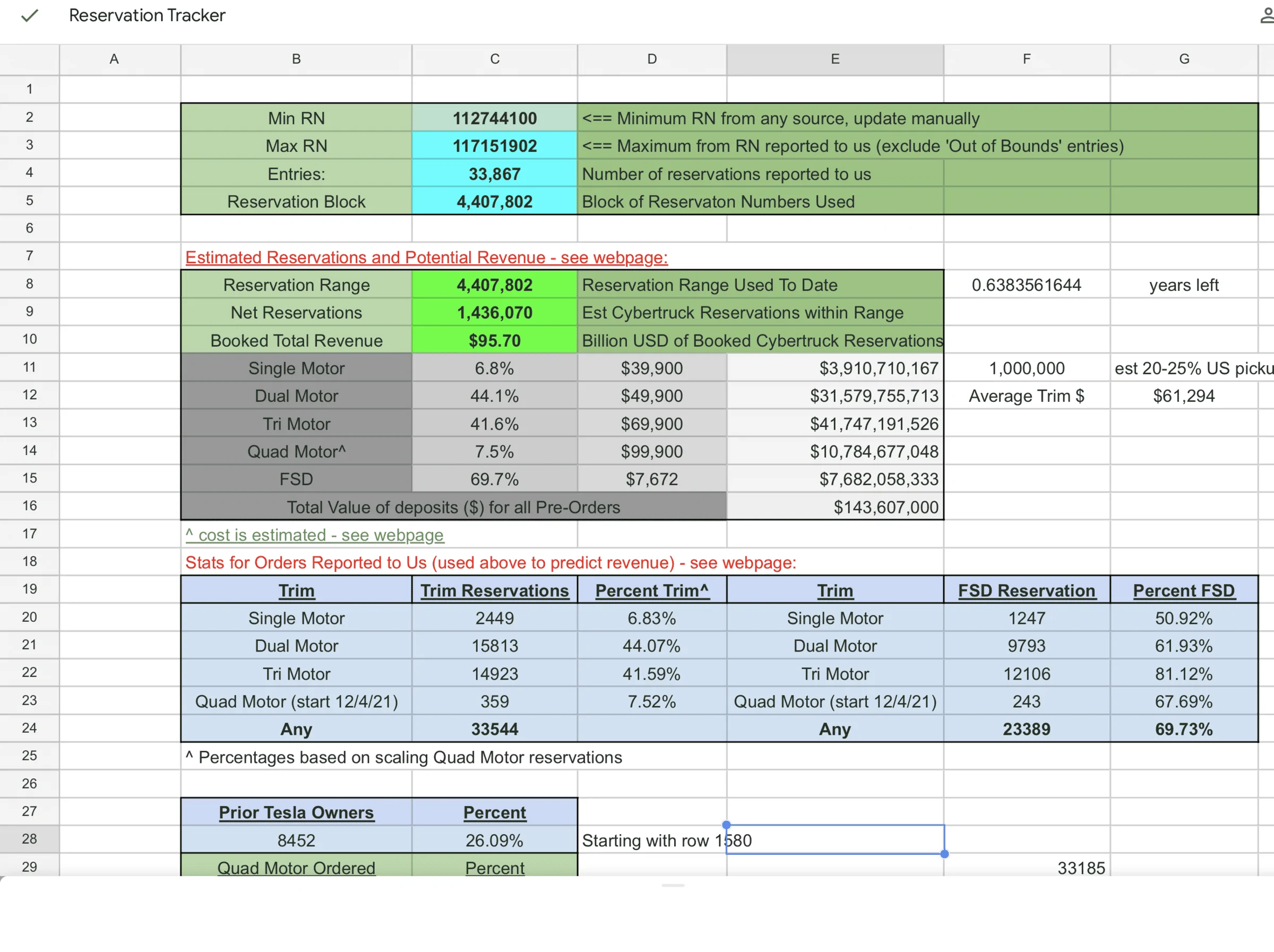Viewport: 1274px width, 952px height.
Task: Select the Percent FSD header cell
Action: pos(1184,590)
